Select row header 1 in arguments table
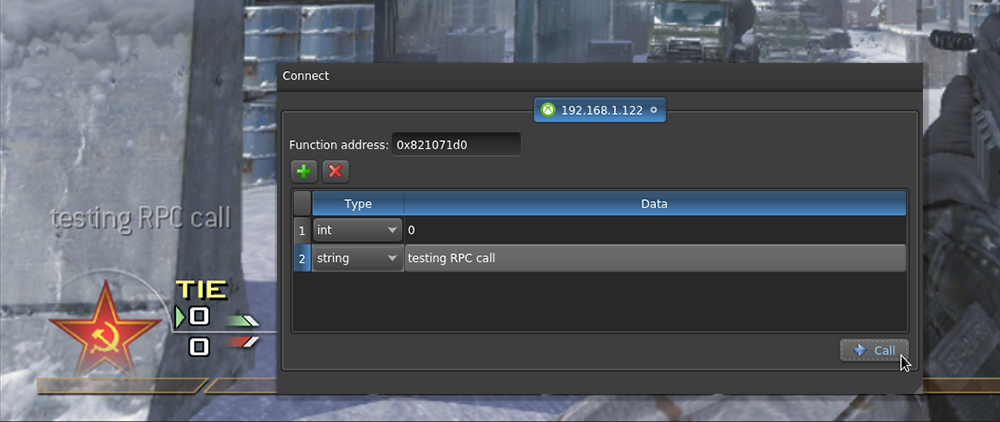This screenshot has height=422, width=1000. 302,231
